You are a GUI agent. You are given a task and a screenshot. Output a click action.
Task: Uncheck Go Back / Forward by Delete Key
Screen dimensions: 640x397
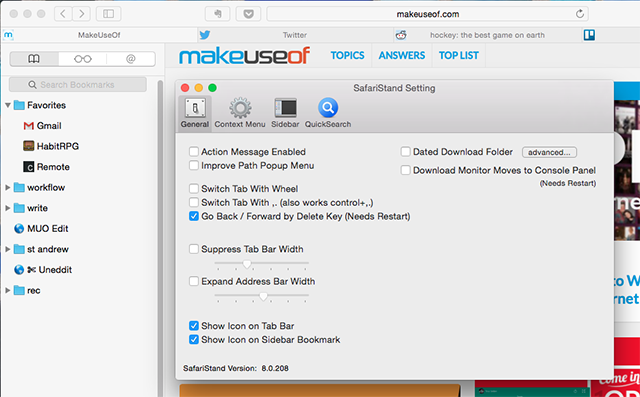[x=194, y=216]
